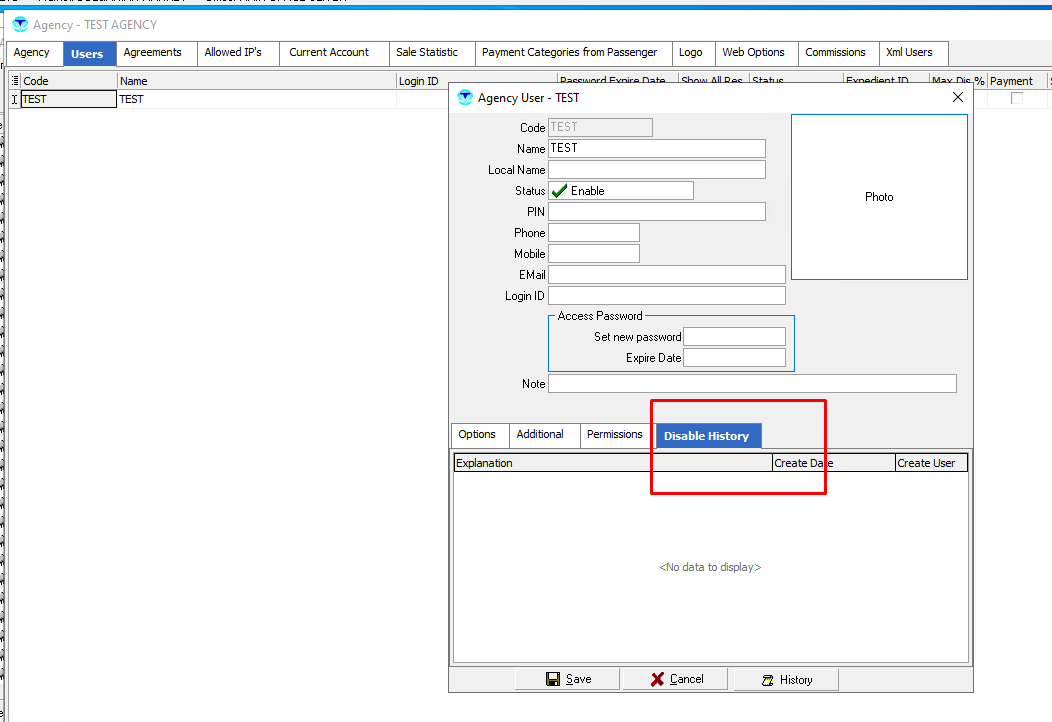Focus the EMail input field
The image size is (1052, 722).
tap(666, 275)
